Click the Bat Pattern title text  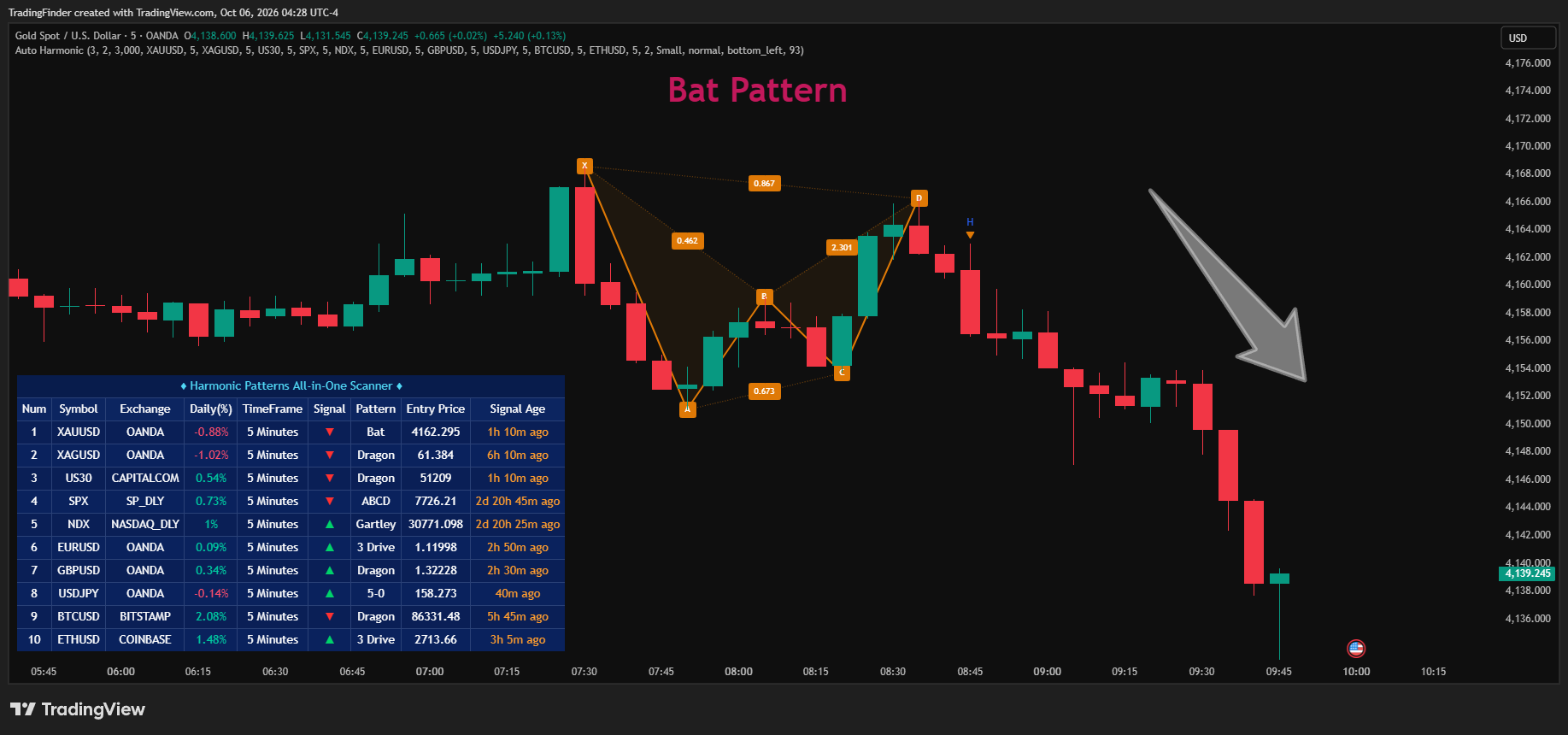[757, 91]
